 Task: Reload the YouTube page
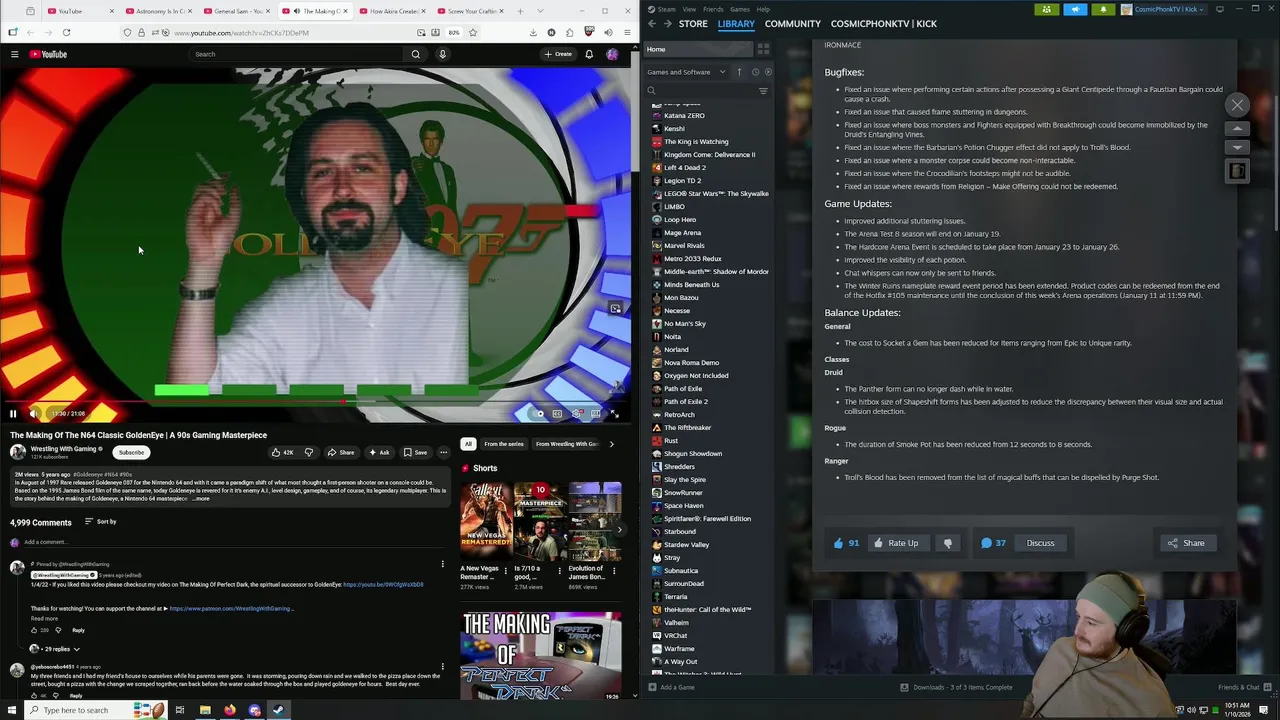66,32
